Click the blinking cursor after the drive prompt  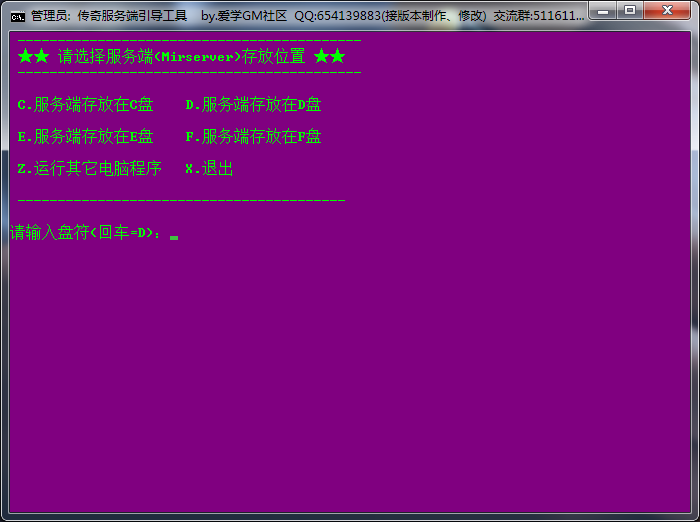click(174, 238)
